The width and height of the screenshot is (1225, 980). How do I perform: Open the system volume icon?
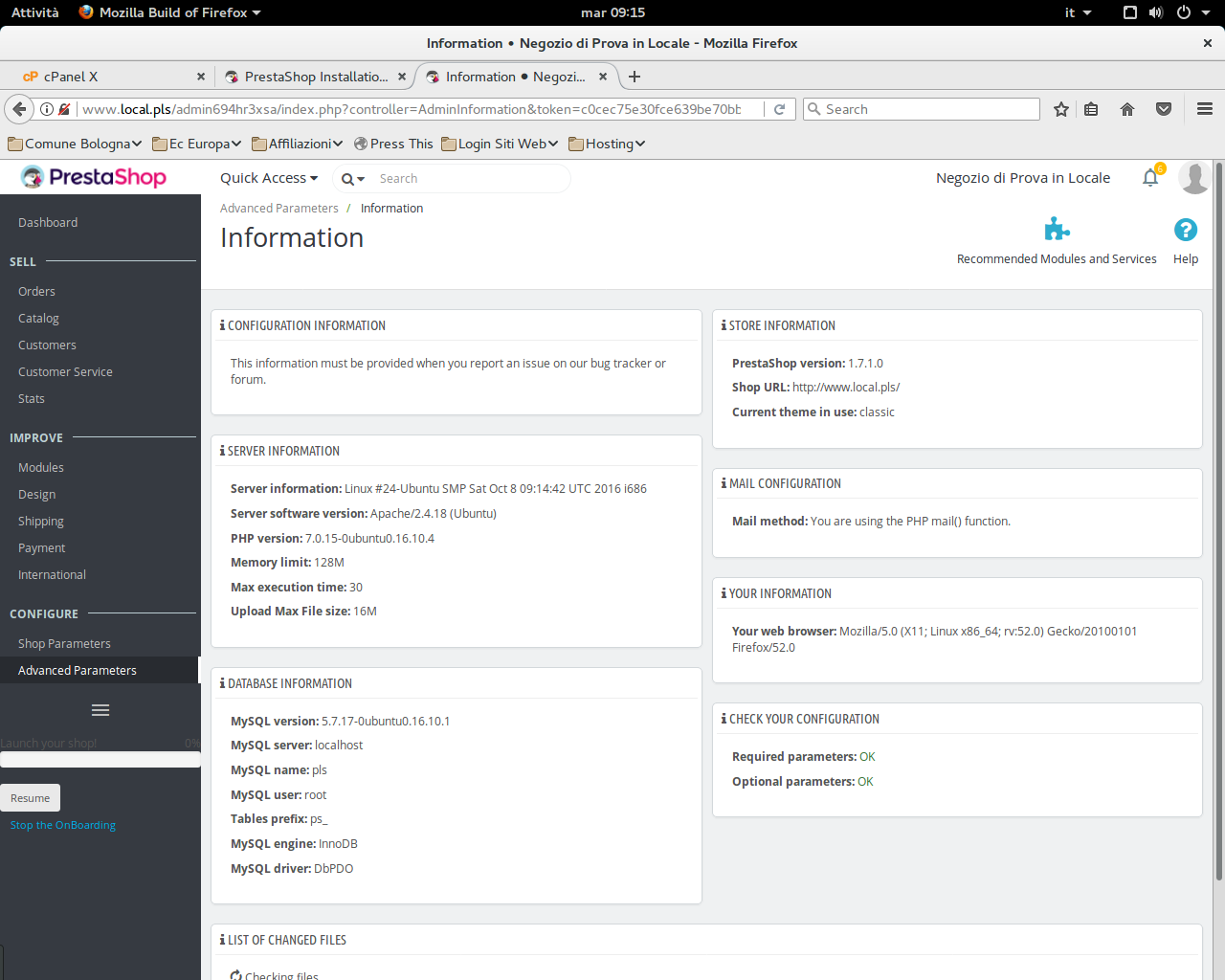pyautogui.click(x=1156, y=12)
